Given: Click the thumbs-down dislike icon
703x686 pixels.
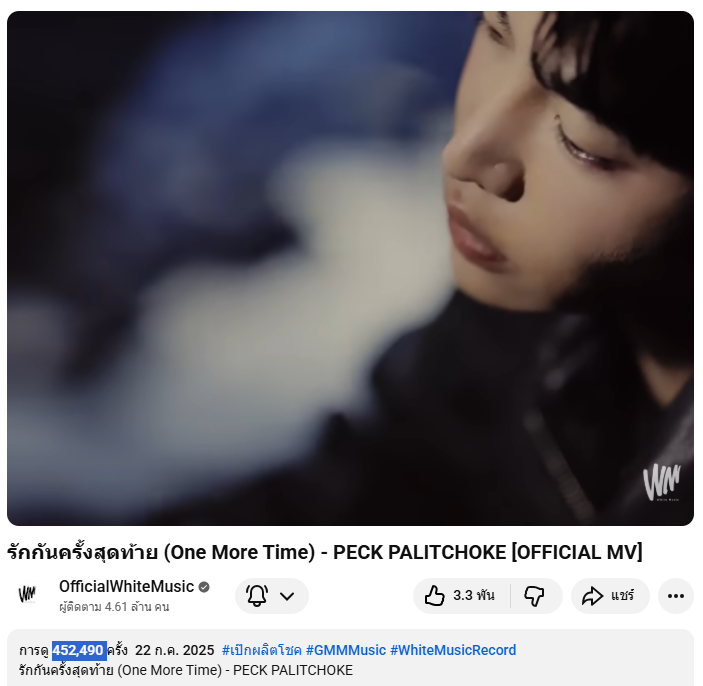Looking at the screenshot, I should [534, 596].
